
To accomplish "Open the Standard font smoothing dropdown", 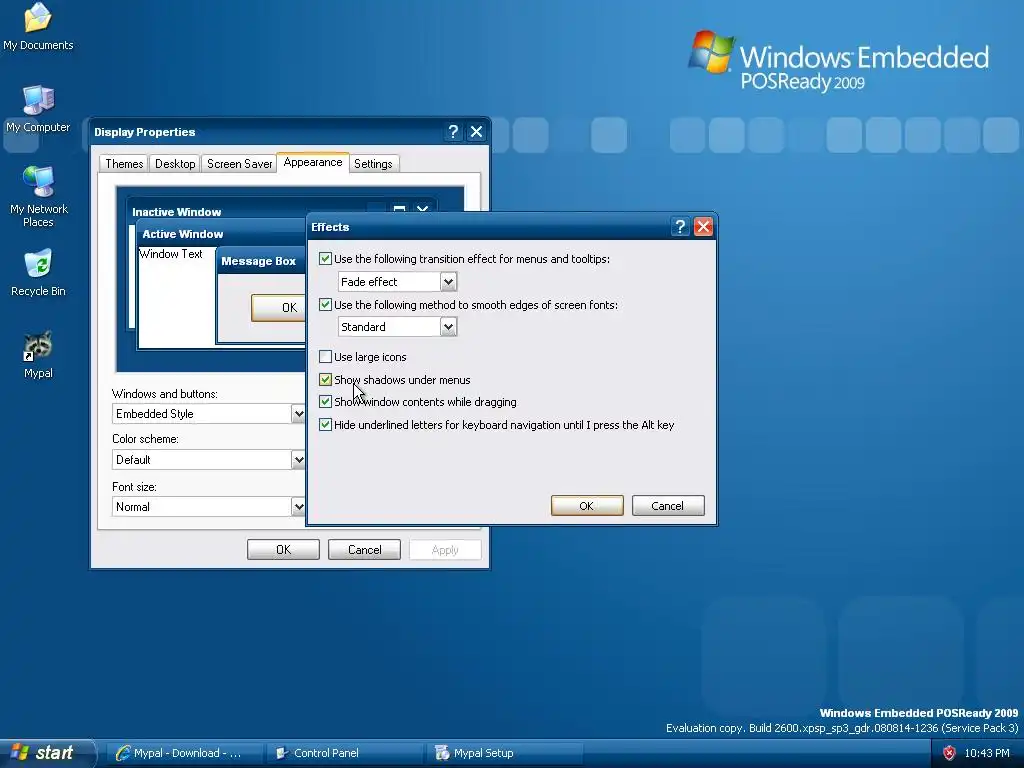I will pyautogui.click(x=397, y=327).
